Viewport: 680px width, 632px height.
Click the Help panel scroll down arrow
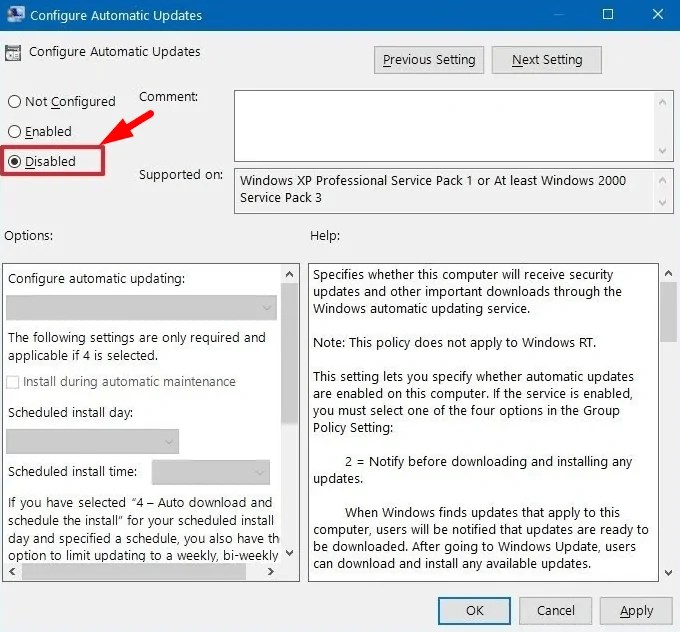pos(669,573)
